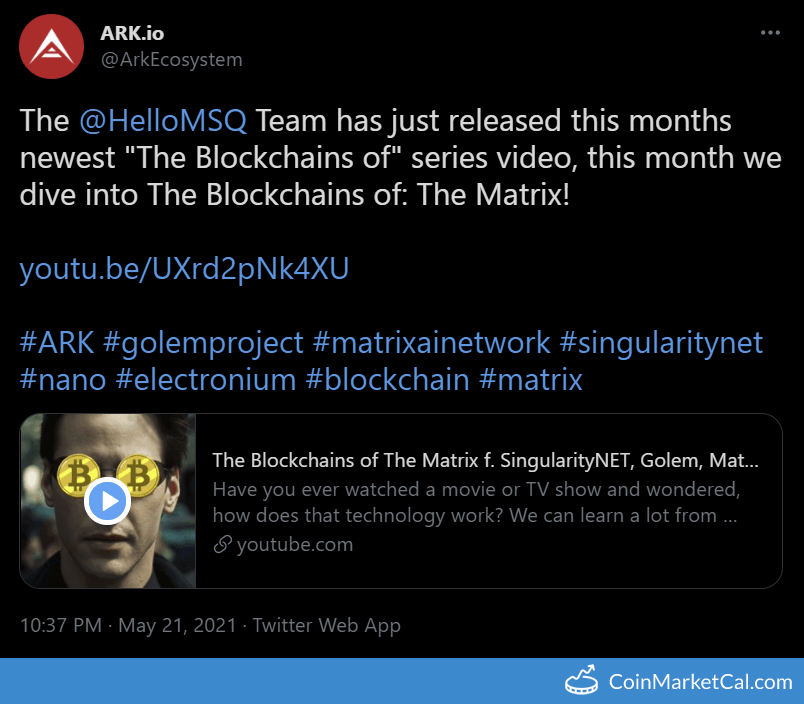Click the CoinMarketCal calendar logo
This screenshot has width=804, height=704.
click(x=582, y=682)
